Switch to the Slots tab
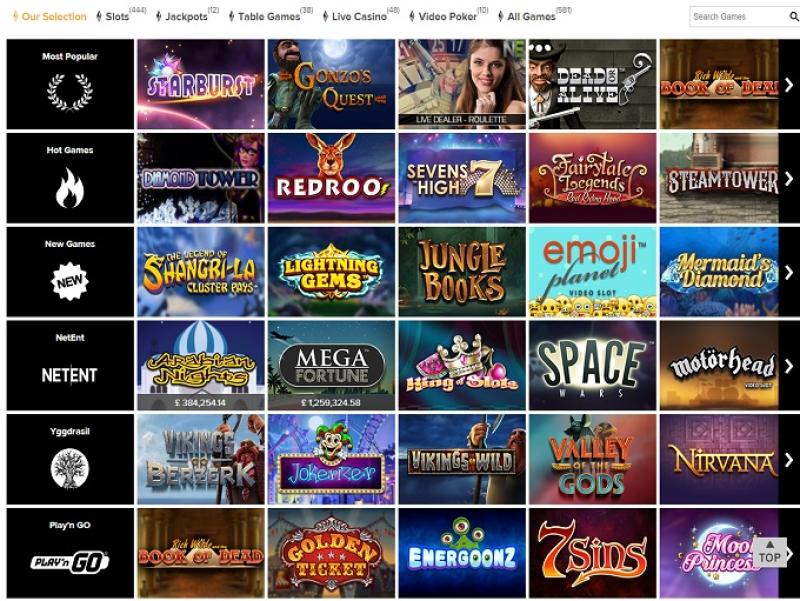Viewport: 800px width, 601px height. pyautogui.click(x=117, y=16)
